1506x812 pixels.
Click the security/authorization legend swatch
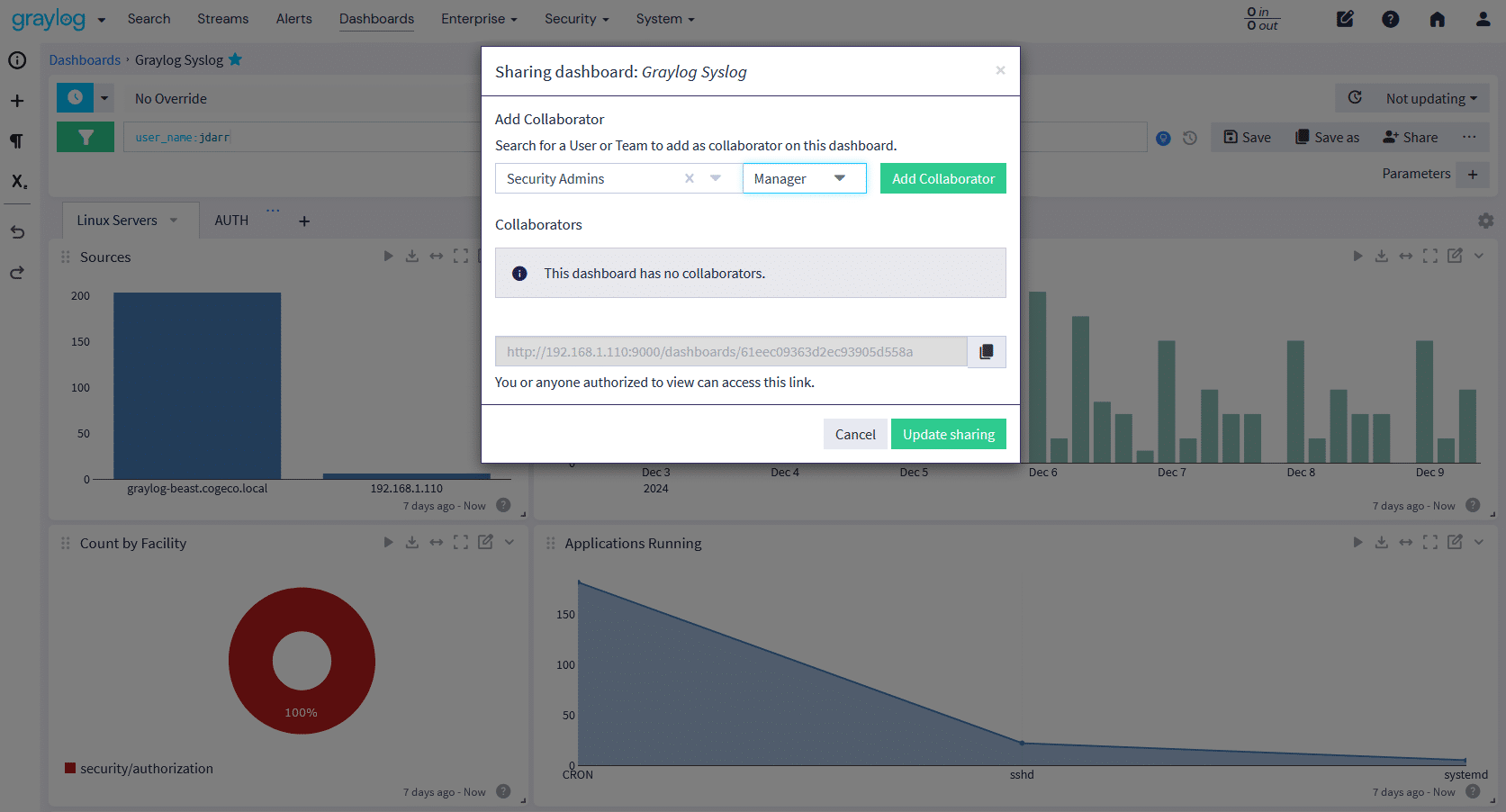click(x=69, y=768)
